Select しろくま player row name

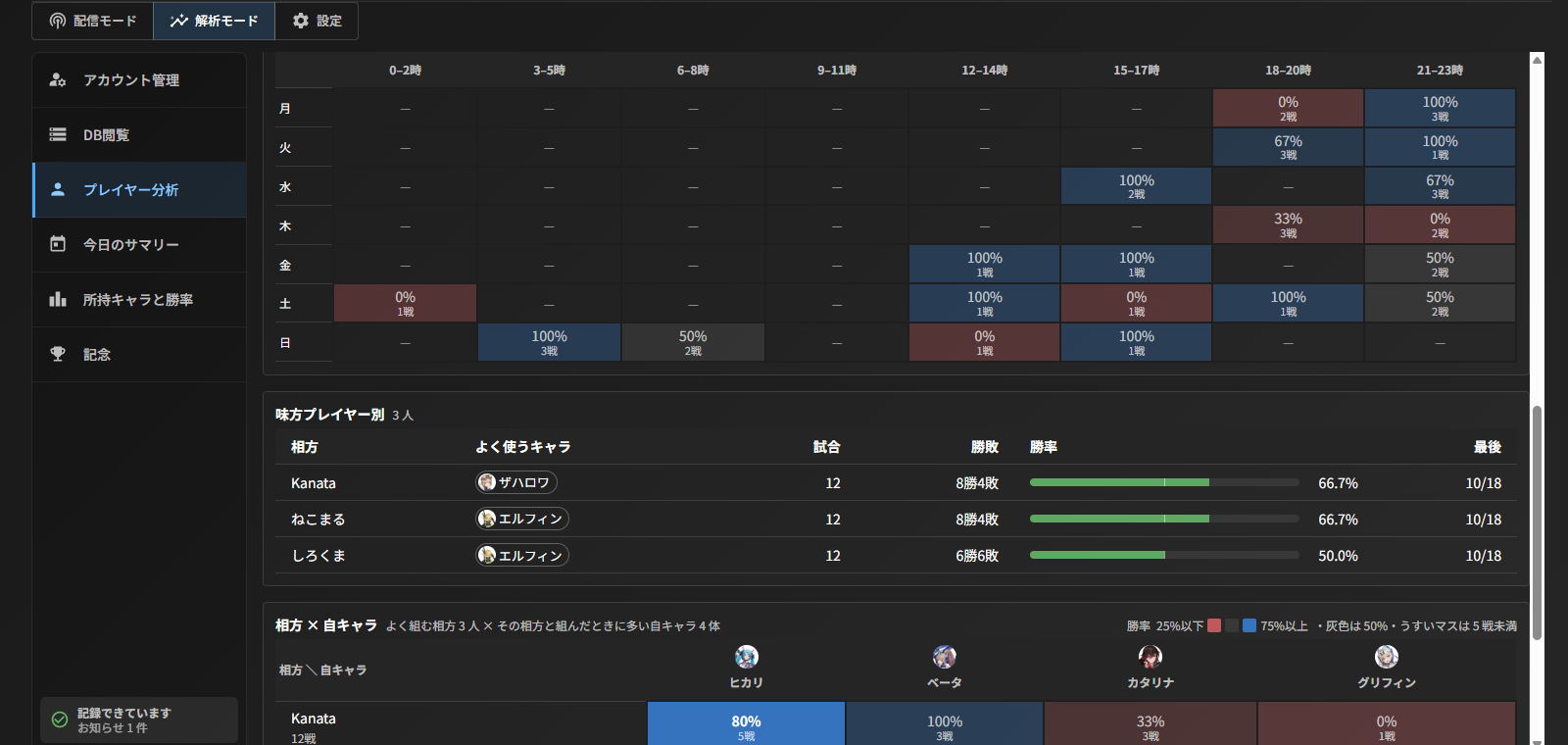pyautogui.click(x=318, y=556)
